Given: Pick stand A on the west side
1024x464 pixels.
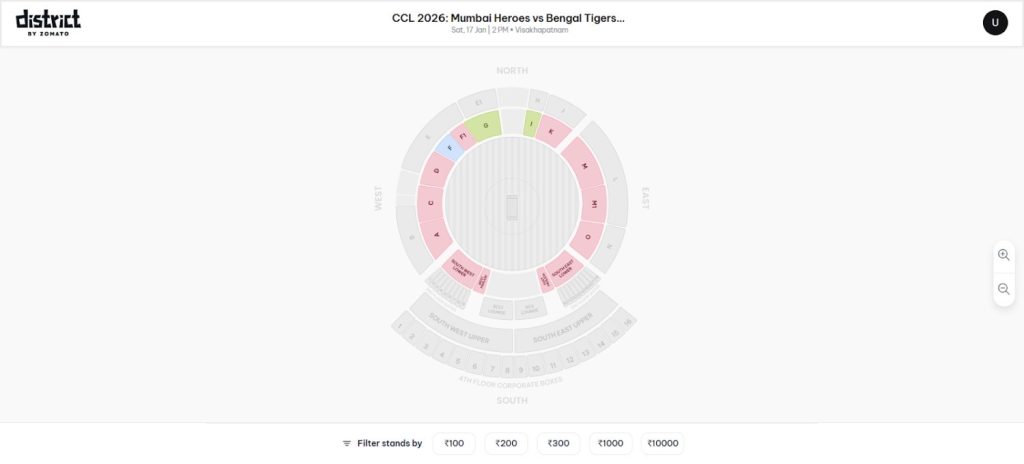Looking at the screenshot, I should coord(436,236).
